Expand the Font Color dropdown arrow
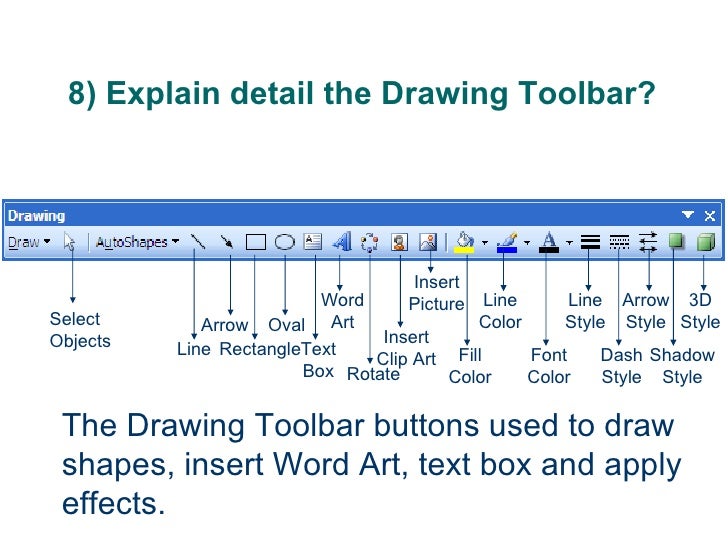This screenshot has width=728, height=546. coord(569,242)
